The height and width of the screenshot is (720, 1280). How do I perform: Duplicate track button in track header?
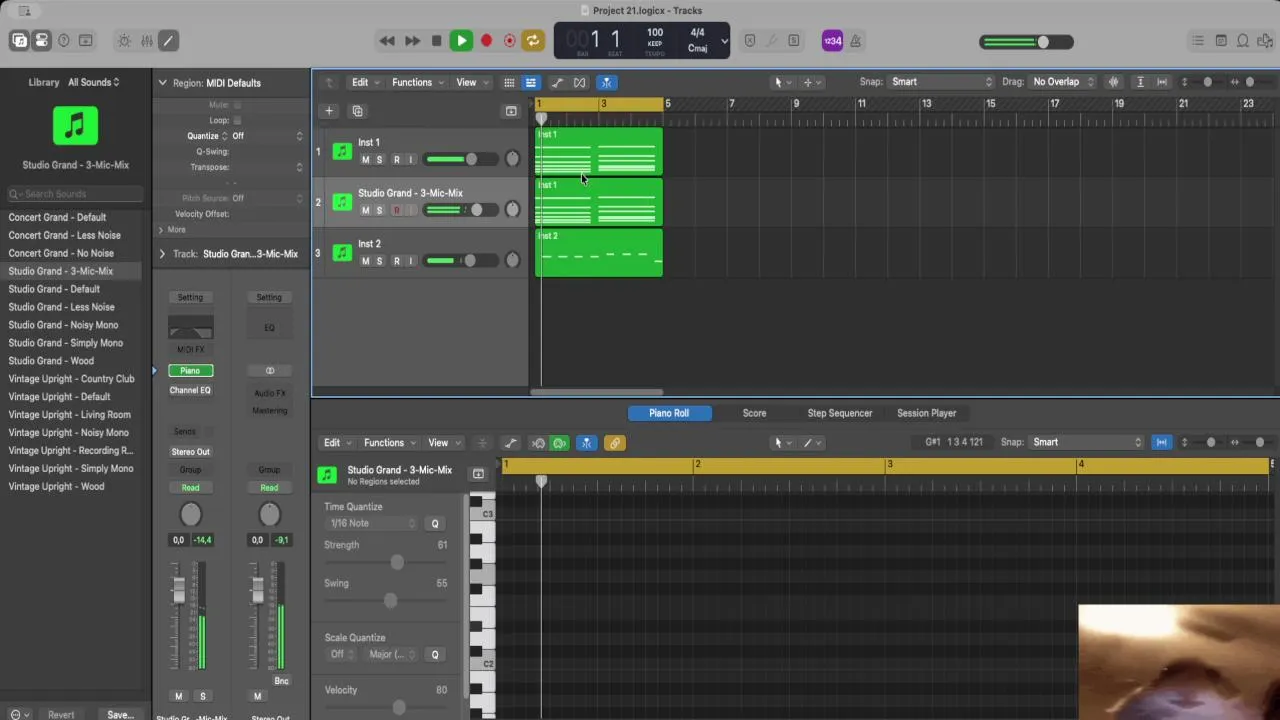pyautogui.click(x=357, y=111)
